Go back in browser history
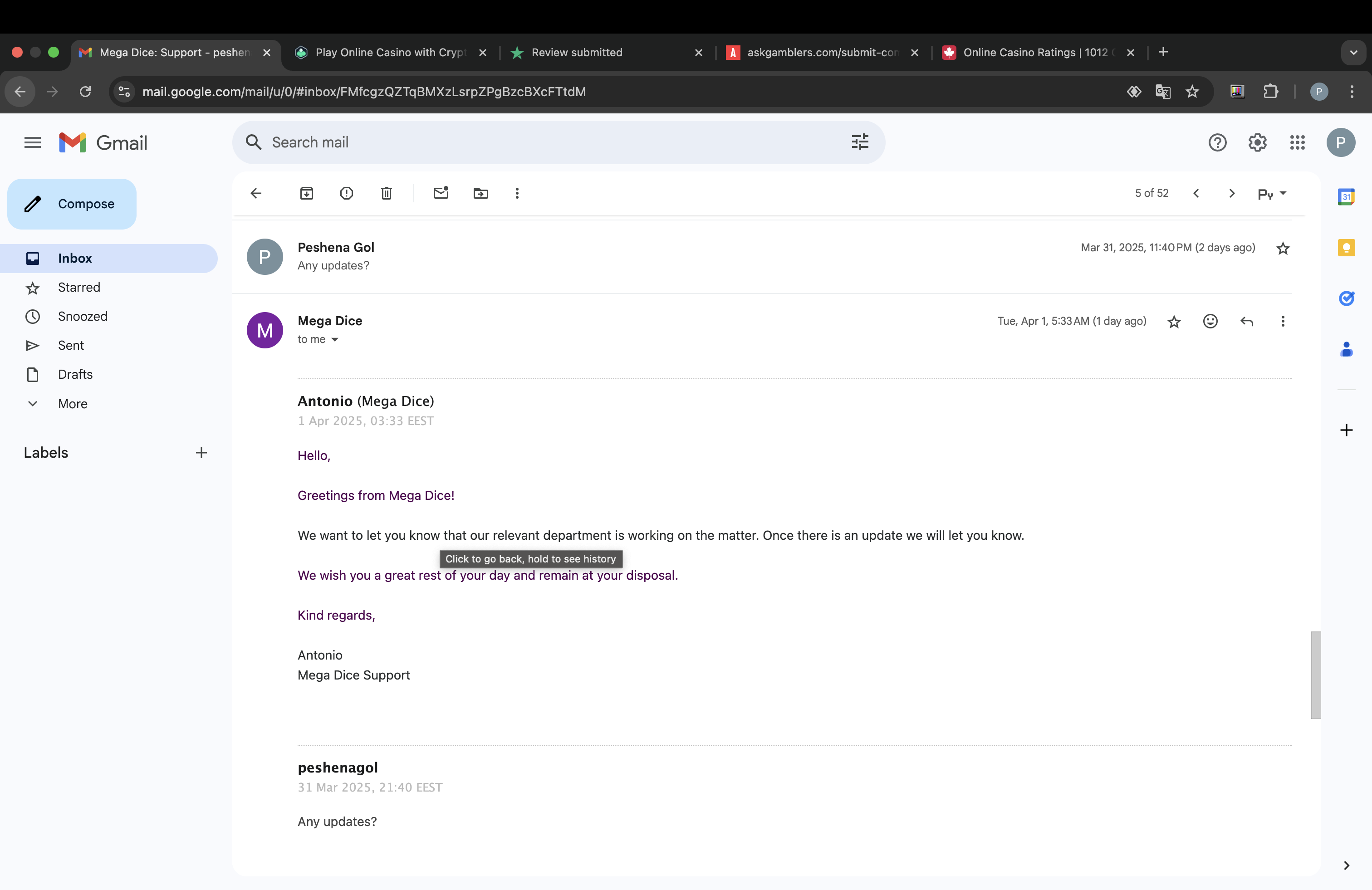This screenshot has width=1372, height=890. (x=20, y=92)
